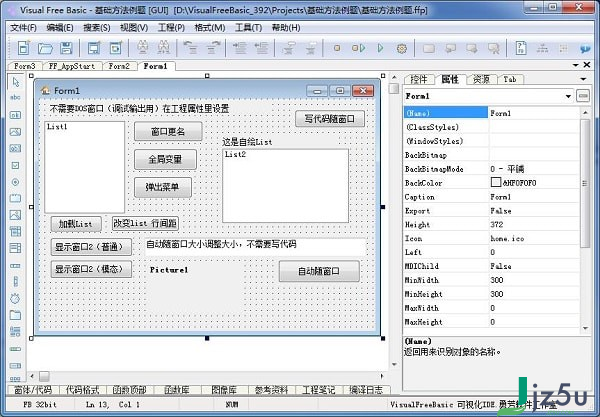This screenshot has width=600, height=417.
Task: Open the properties panel tab overflow arrow
Action: tap(584, 79)
